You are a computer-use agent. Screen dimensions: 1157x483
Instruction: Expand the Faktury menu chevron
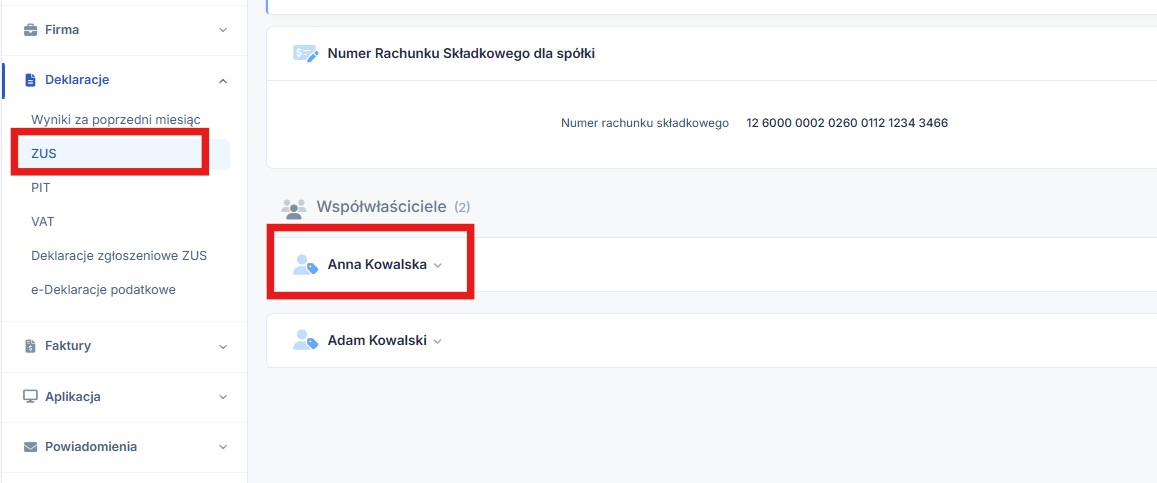tap(223, 346)
